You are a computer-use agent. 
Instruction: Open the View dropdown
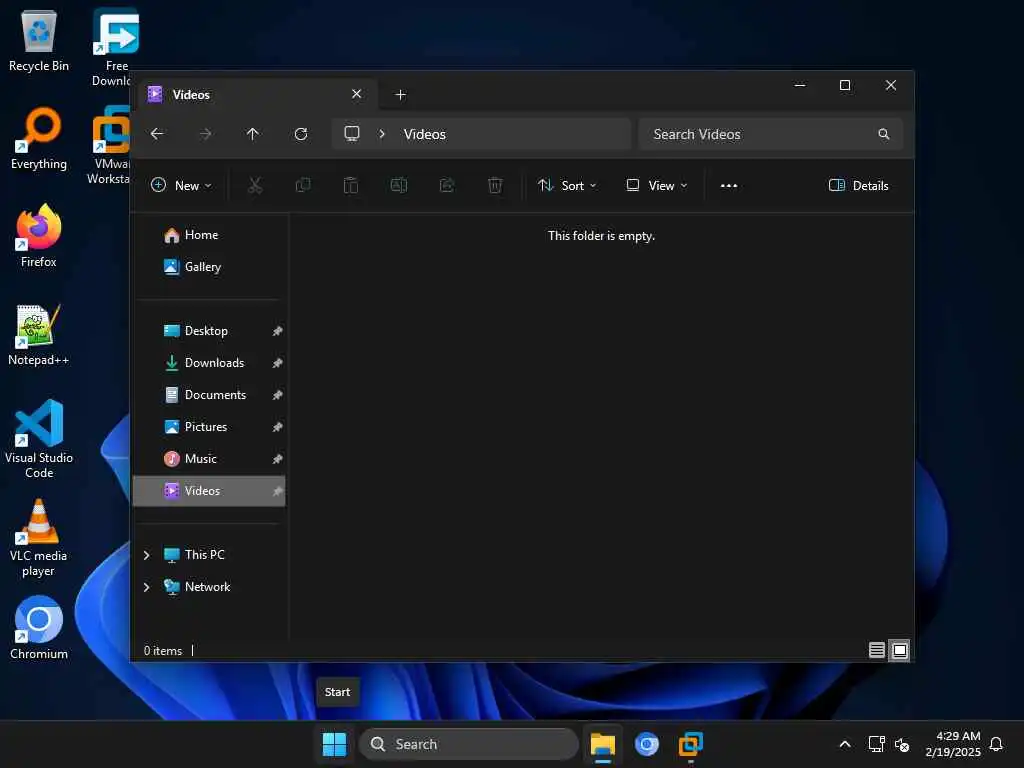click(656, 185)
